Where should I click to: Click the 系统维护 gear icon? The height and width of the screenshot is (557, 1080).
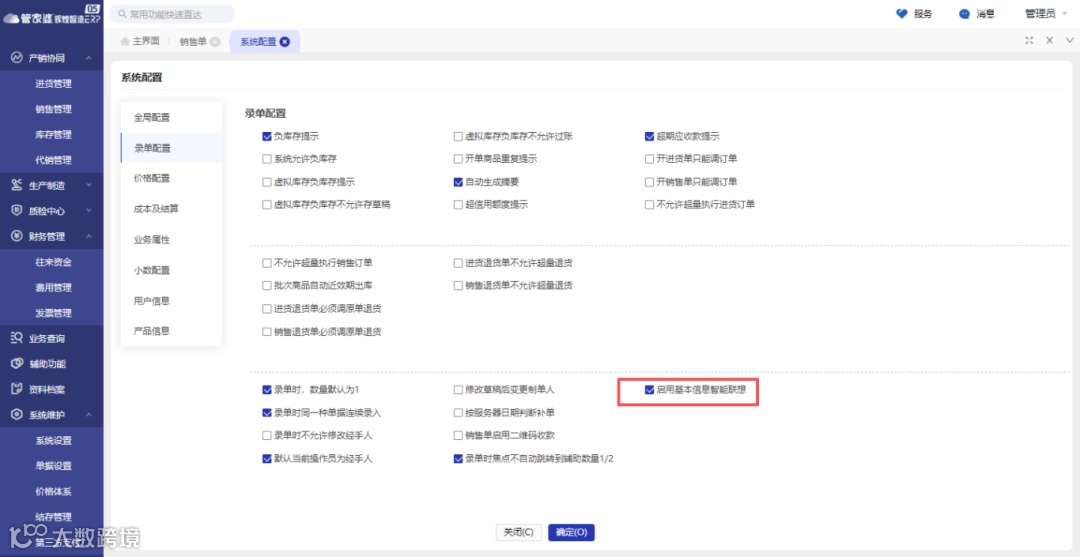point(18,414)
